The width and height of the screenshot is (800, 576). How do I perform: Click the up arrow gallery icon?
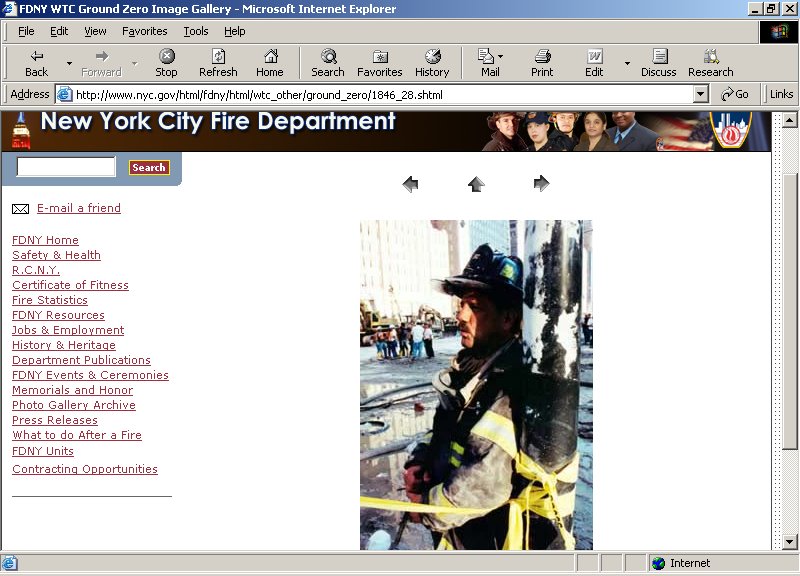pyautogui.click(x=476, y=184)
